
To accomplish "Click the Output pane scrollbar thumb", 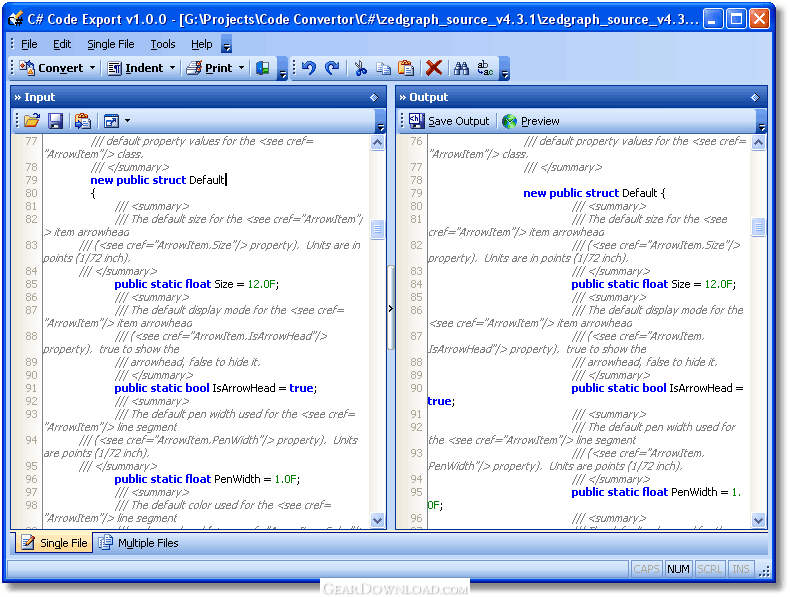I will (758, 227).
